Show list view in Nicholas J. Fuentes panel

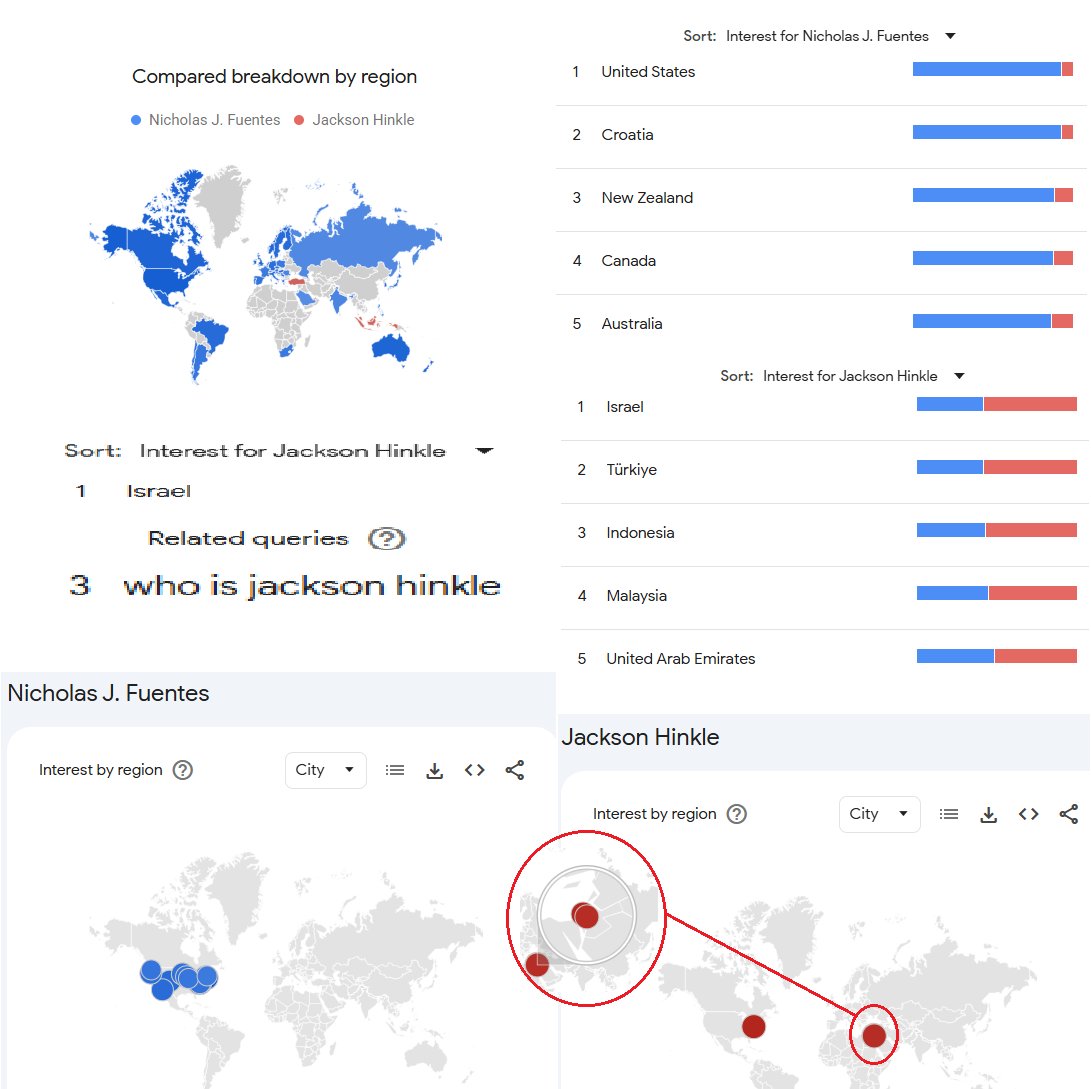395,770
